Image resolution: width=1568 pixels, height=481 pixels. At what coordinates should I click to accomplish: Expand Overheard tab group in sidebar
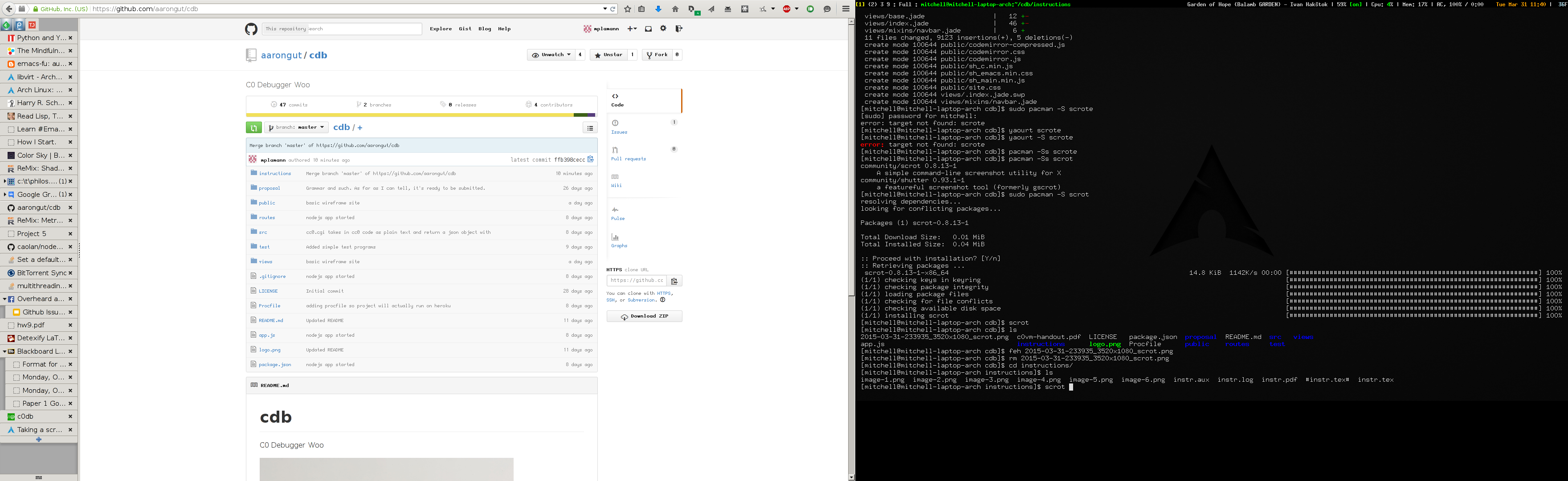[4, 299]
